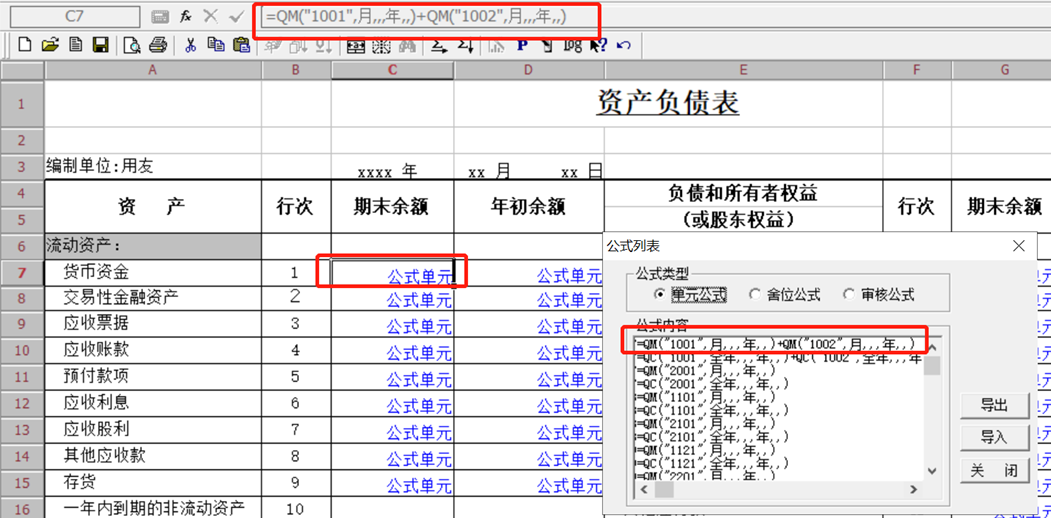The width and height of the screenshot is (1051, 518).
Task: Click the lined document icon beside Open
Action: click(76, 45)
